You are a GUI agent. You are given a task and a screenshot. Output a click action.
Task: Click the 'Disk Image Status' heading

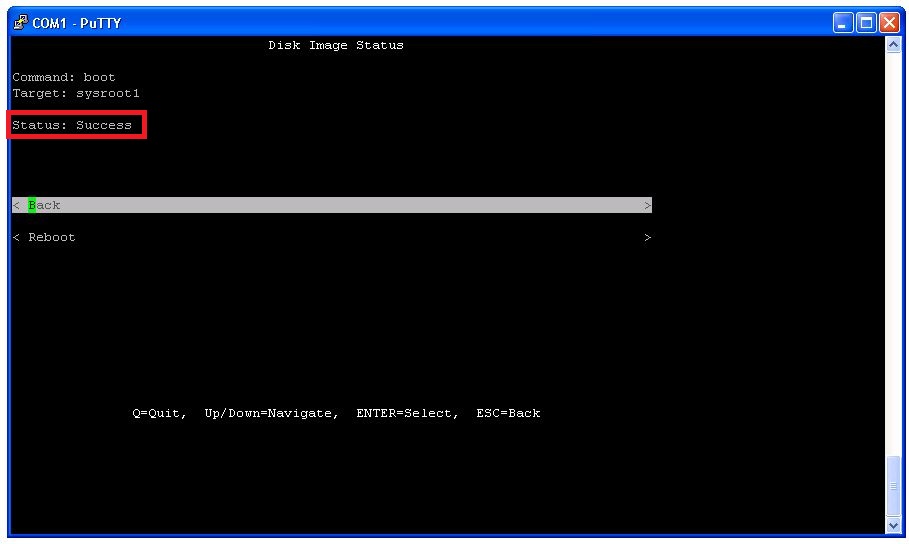336,45
